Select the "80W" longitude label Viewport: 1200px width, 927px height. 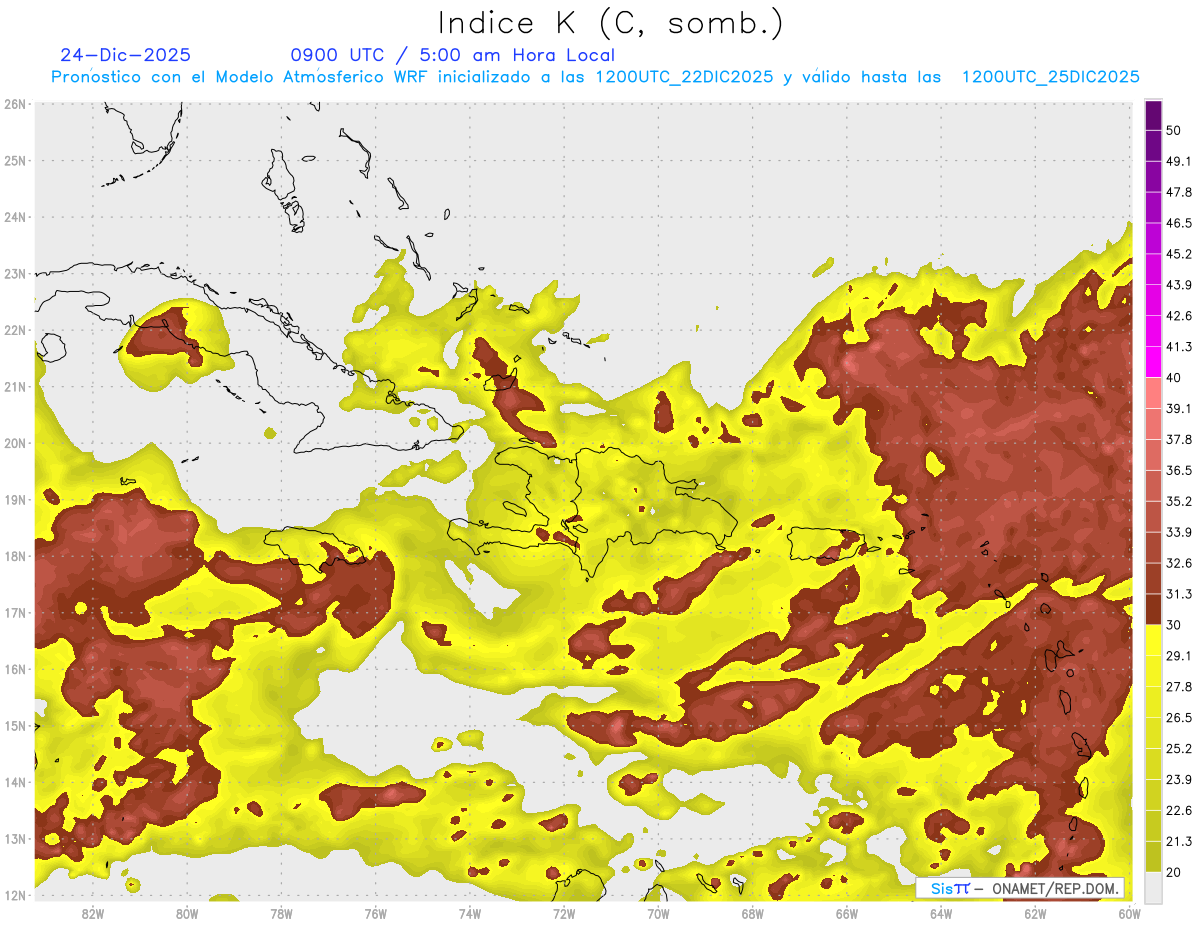point(187,914)
